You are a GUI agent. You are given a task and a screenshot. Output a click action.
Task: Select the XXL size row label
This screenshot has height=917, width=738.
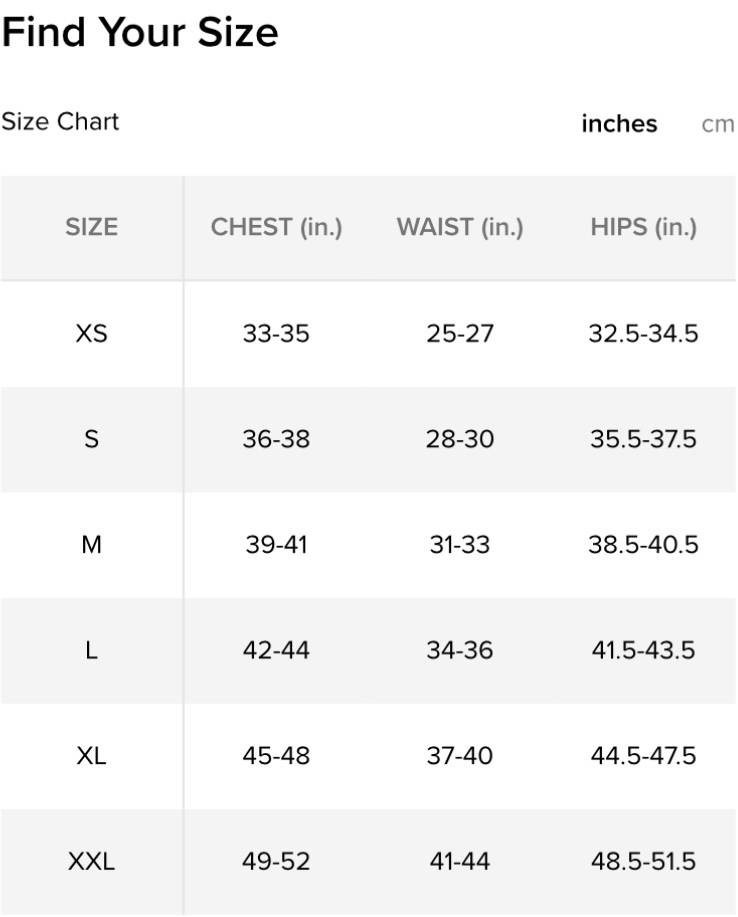(91, 861)
